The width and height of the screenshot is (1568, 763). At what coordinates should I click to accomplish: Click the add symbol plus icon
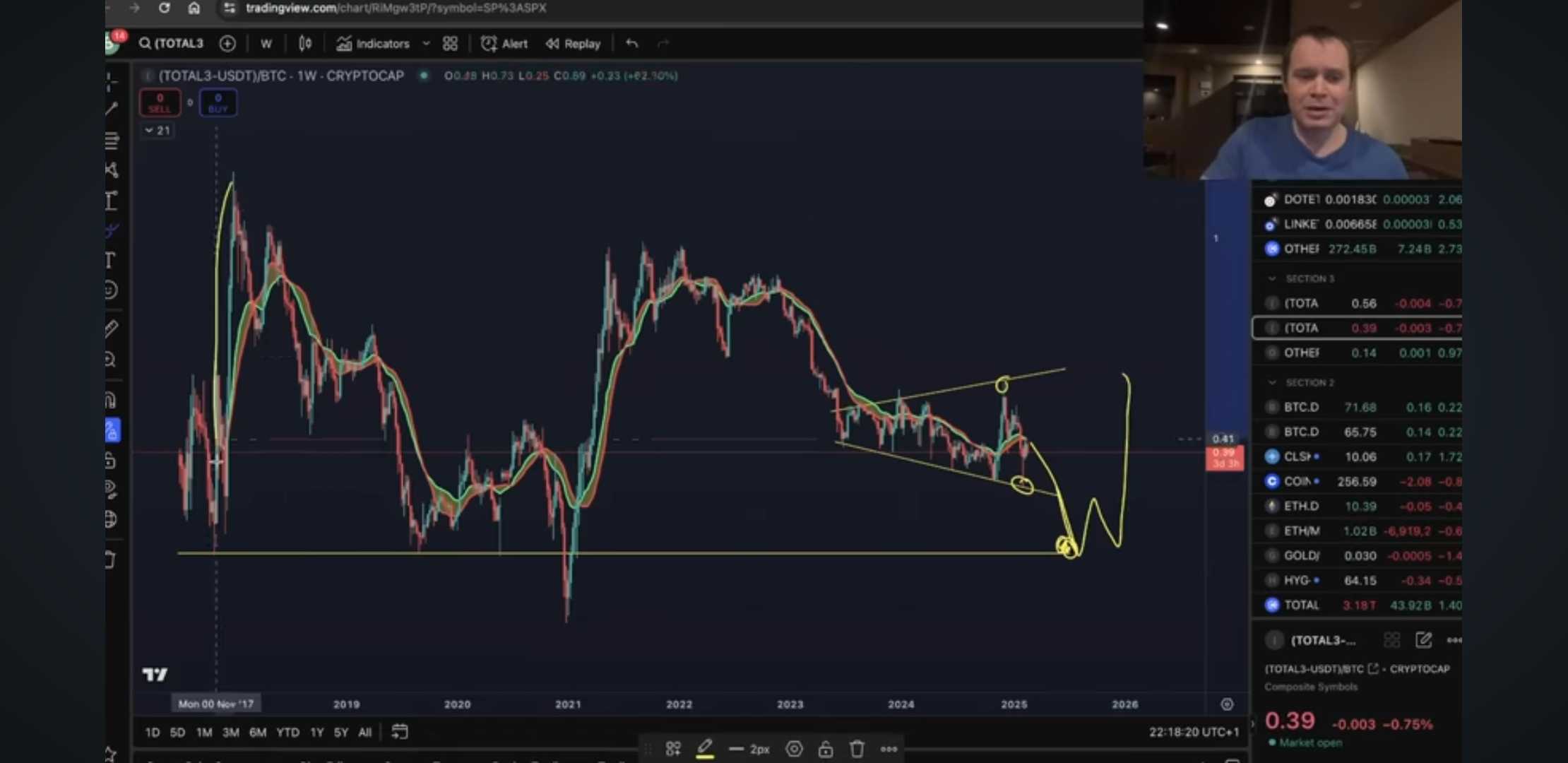tap(227, 44)
